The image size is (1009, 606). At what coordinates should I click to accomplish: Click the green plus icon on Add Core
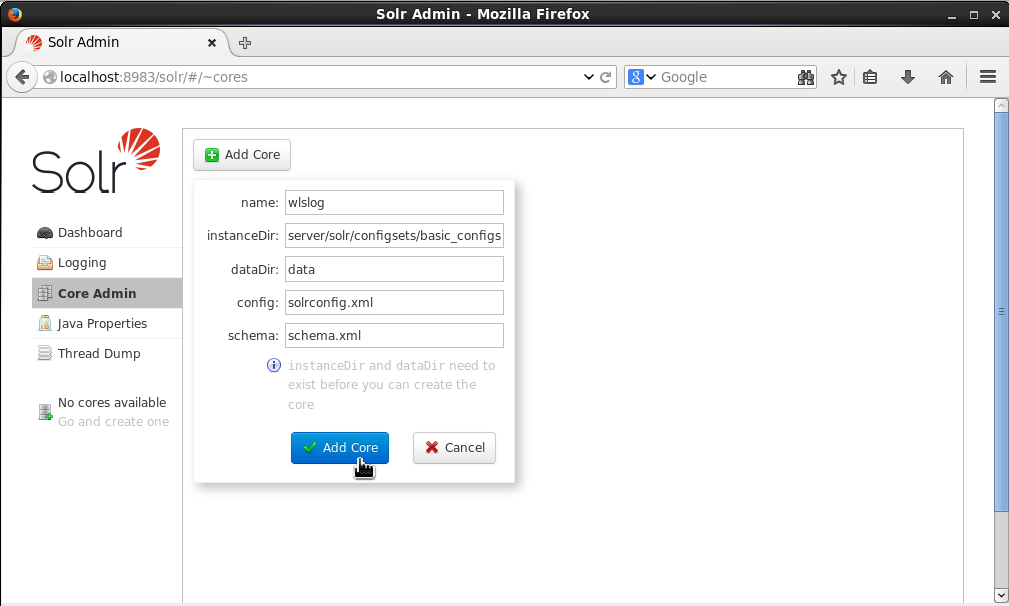point(212,155)
